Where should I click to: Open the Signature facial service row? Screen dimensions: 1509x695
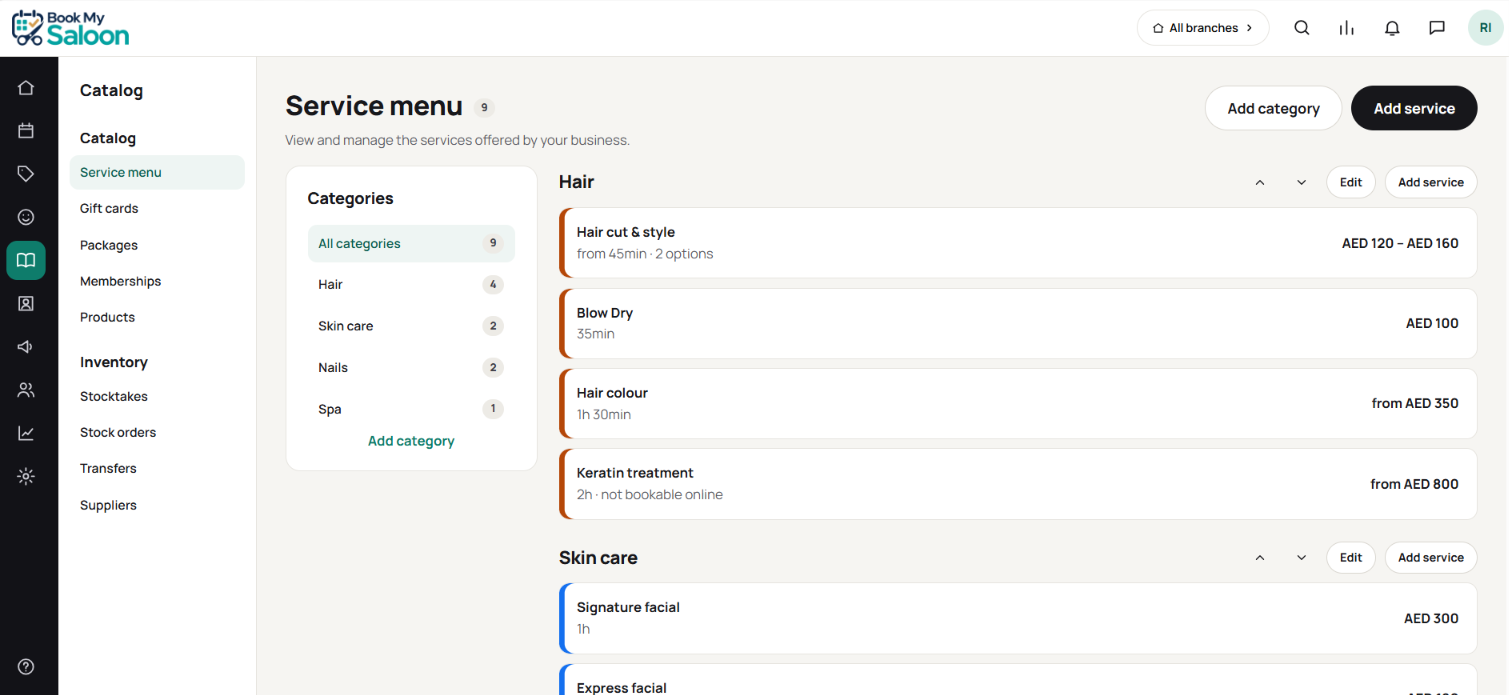1018,618
